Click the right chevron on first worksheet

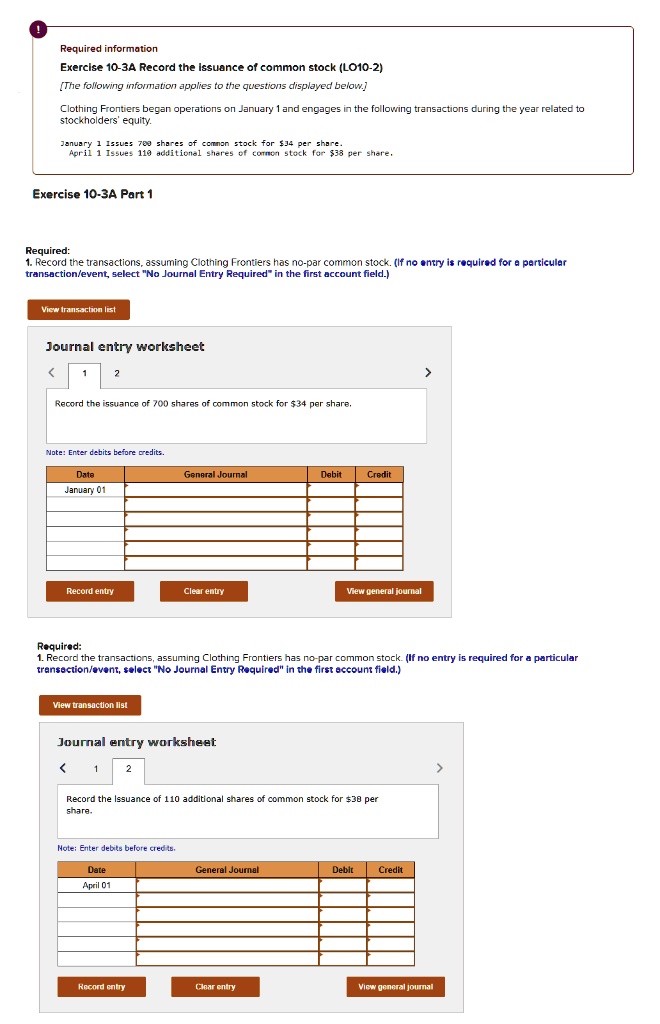tap(428, 371)
